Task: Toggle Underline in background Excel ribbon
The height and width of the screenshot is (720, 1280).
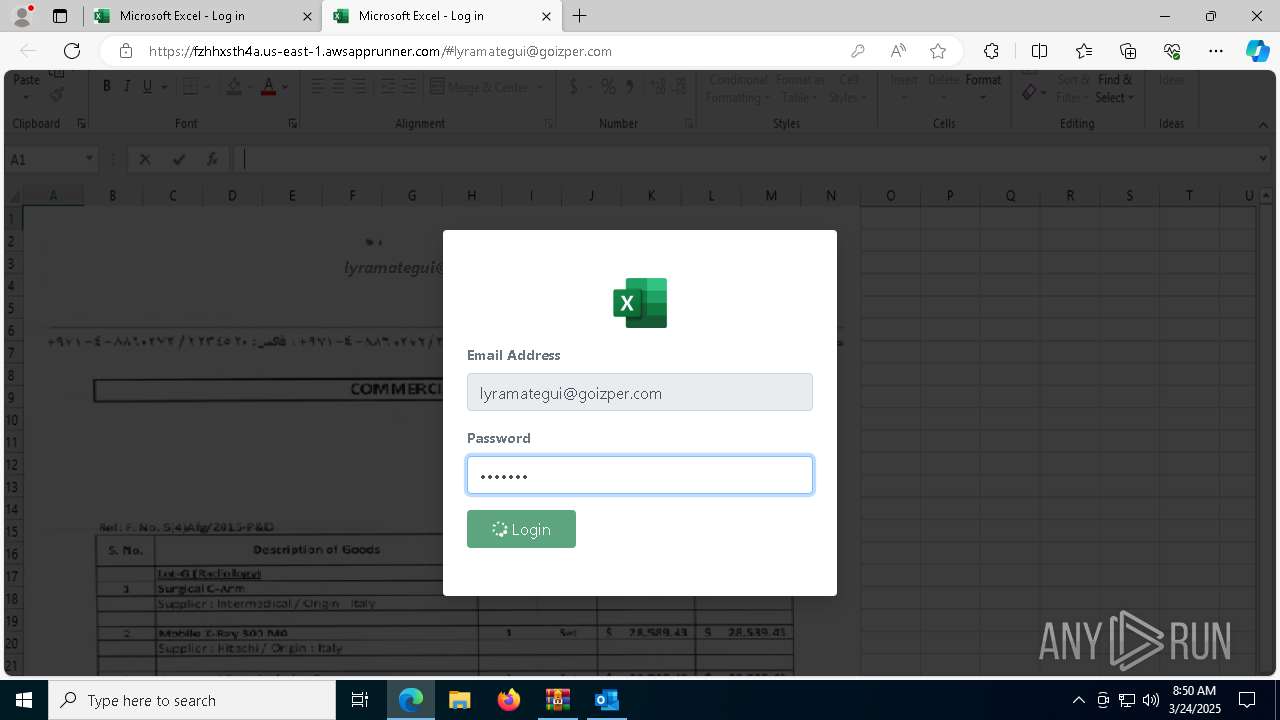Action: (x=147, y=87)
